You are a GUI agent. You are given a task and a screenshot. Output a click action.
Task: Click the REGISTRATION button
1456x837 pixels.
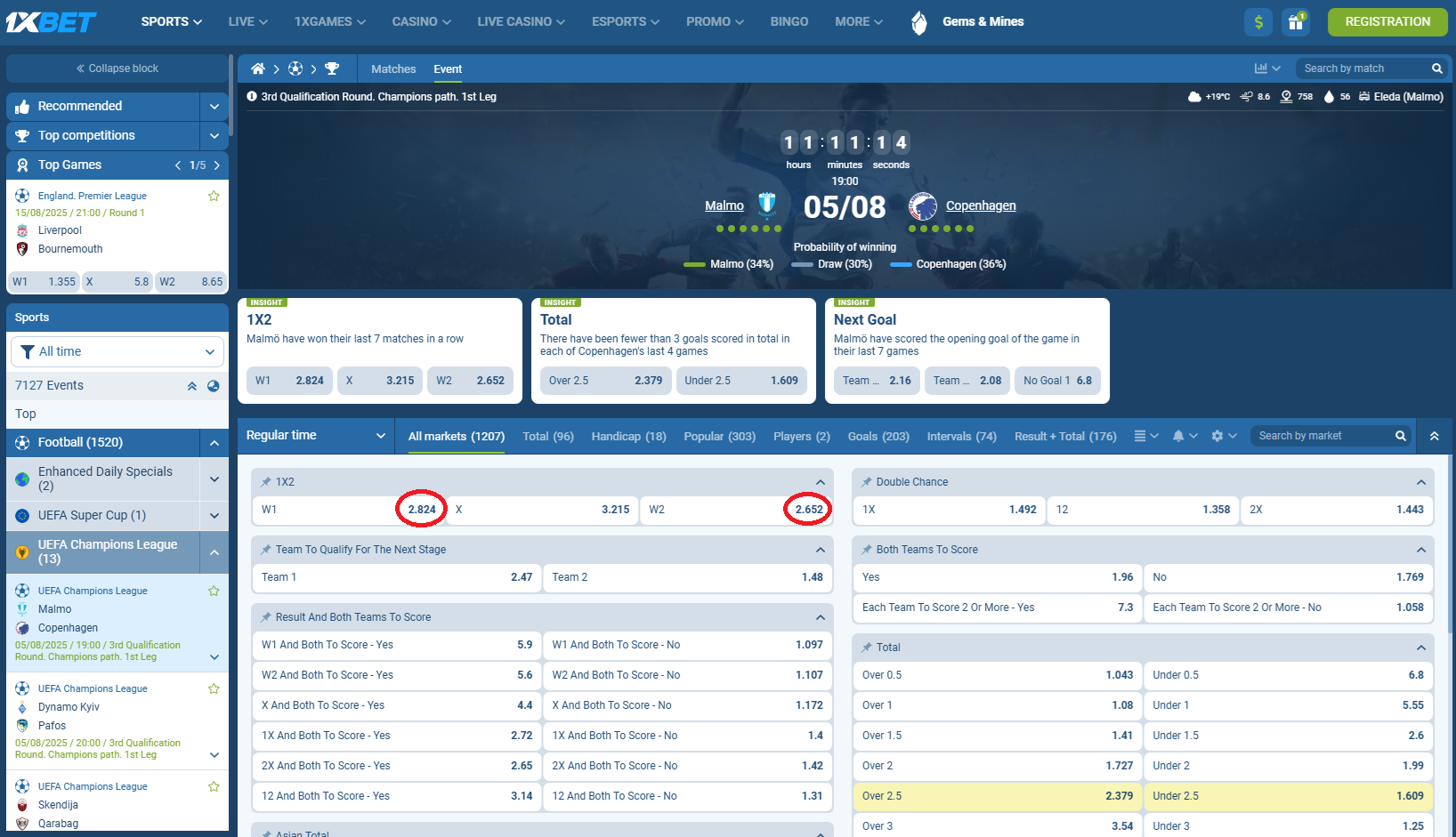click(x=1387, y=21)
